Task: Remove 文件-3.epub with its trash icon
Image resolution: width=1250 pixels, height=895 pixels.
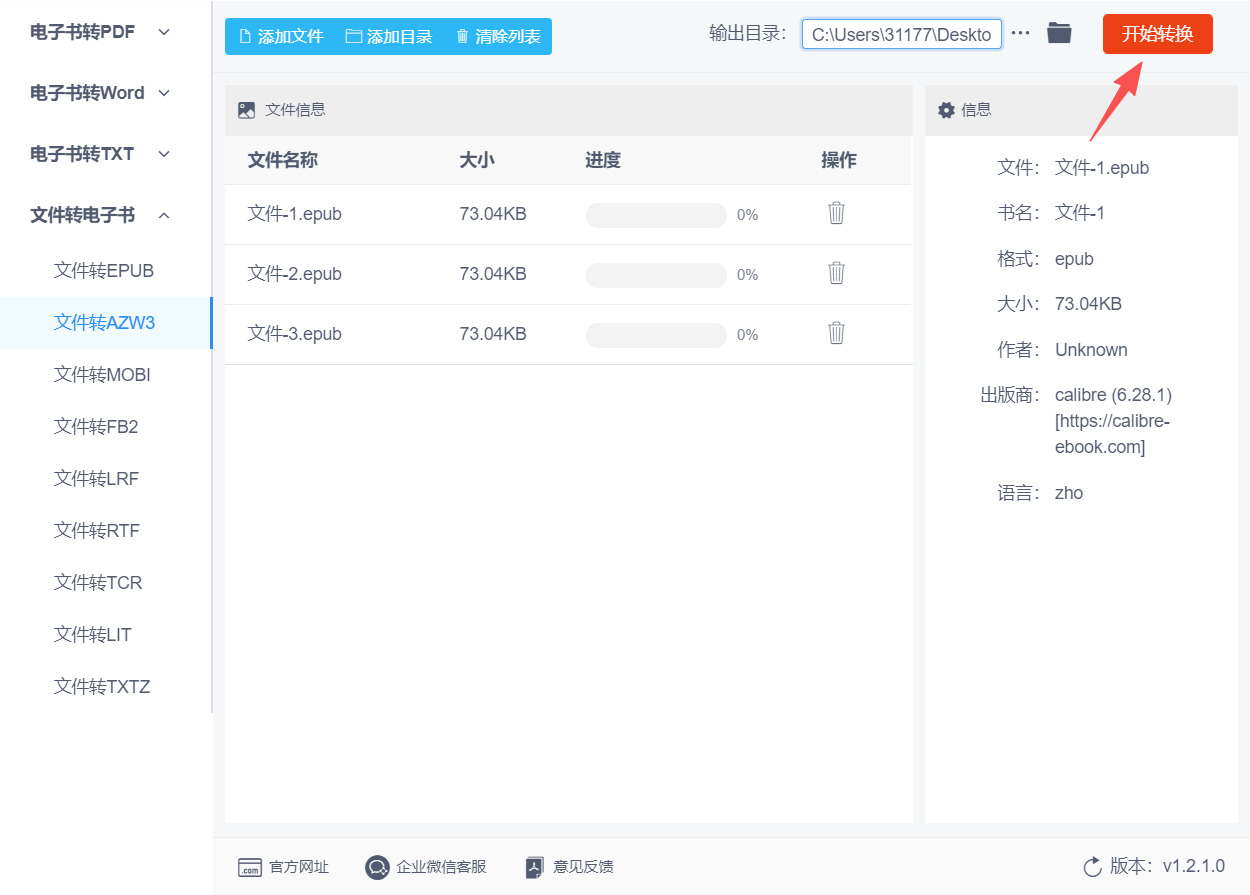Action: point(837,333)
